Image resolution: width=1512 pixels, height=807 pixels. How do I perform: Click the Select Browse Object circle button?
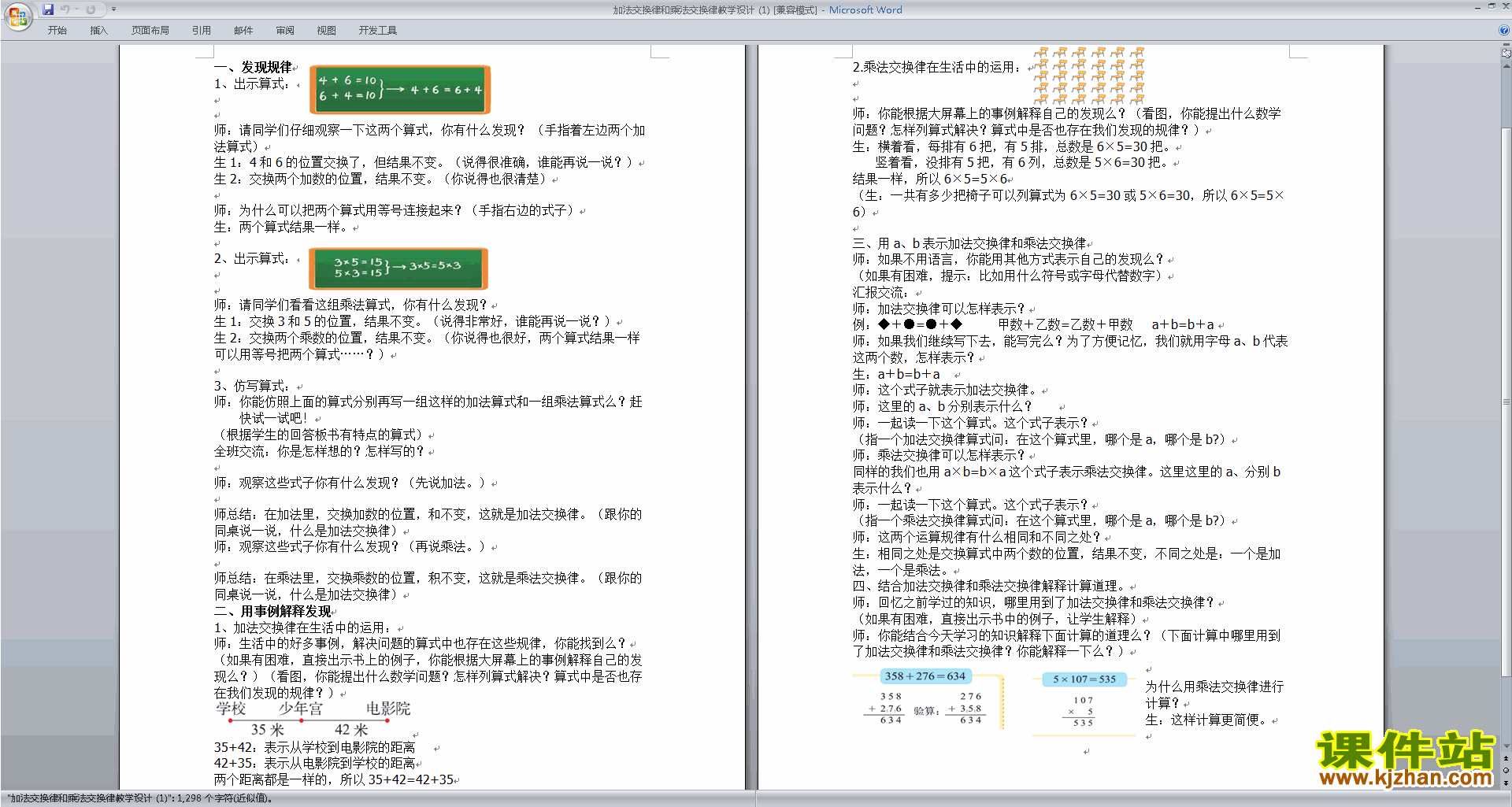pos(1506,771)
